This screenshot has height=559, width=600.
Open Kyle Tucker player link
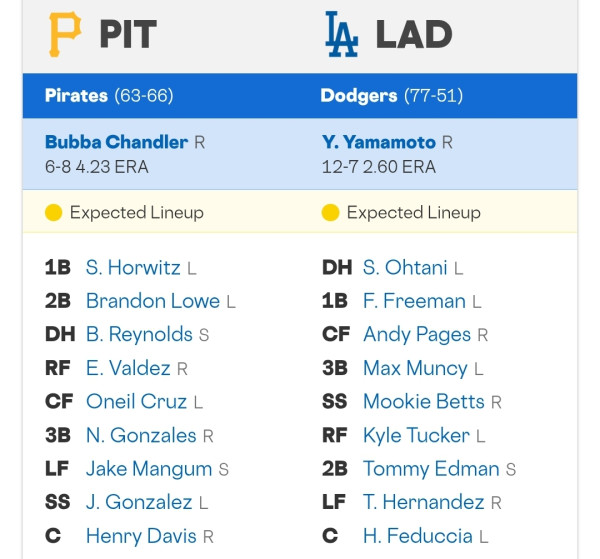point(416,435)
